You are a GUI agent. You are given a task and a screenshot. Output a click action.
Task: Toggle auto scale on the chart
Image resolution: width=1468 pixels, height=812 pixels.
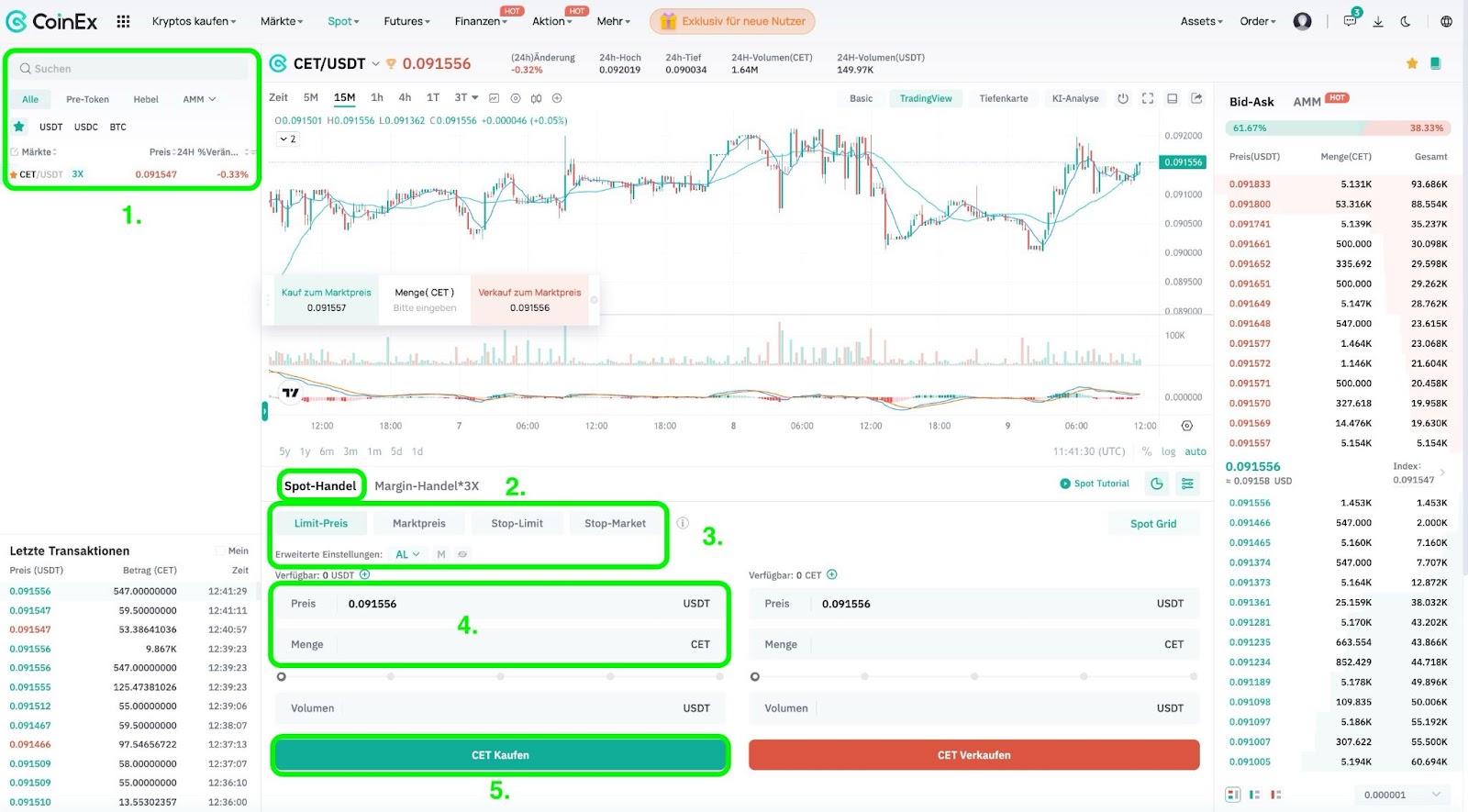tap(1196, 451)
